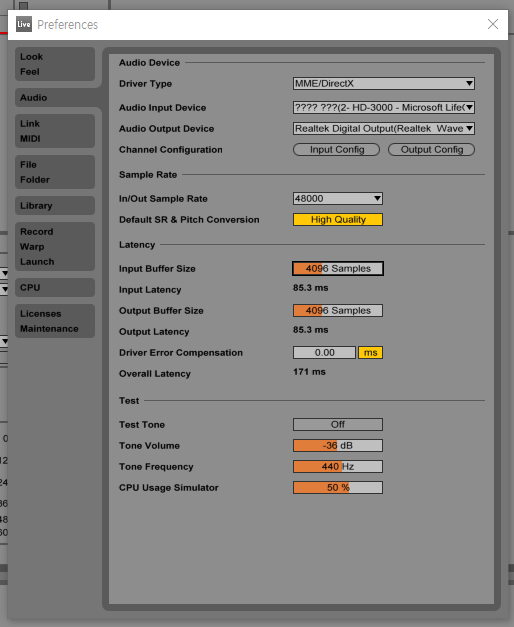Open the Look Feel preferences tab

(55, 64)
